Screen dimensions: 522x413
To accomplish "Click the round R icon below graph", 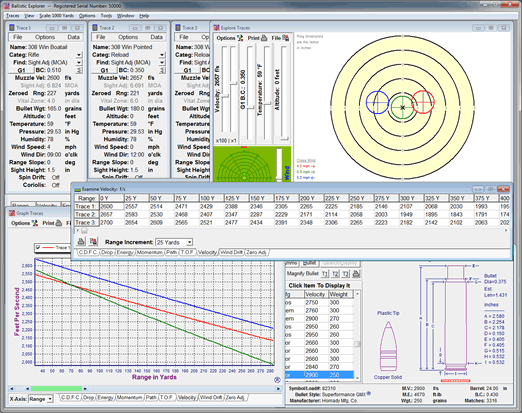I will point(277,380).
